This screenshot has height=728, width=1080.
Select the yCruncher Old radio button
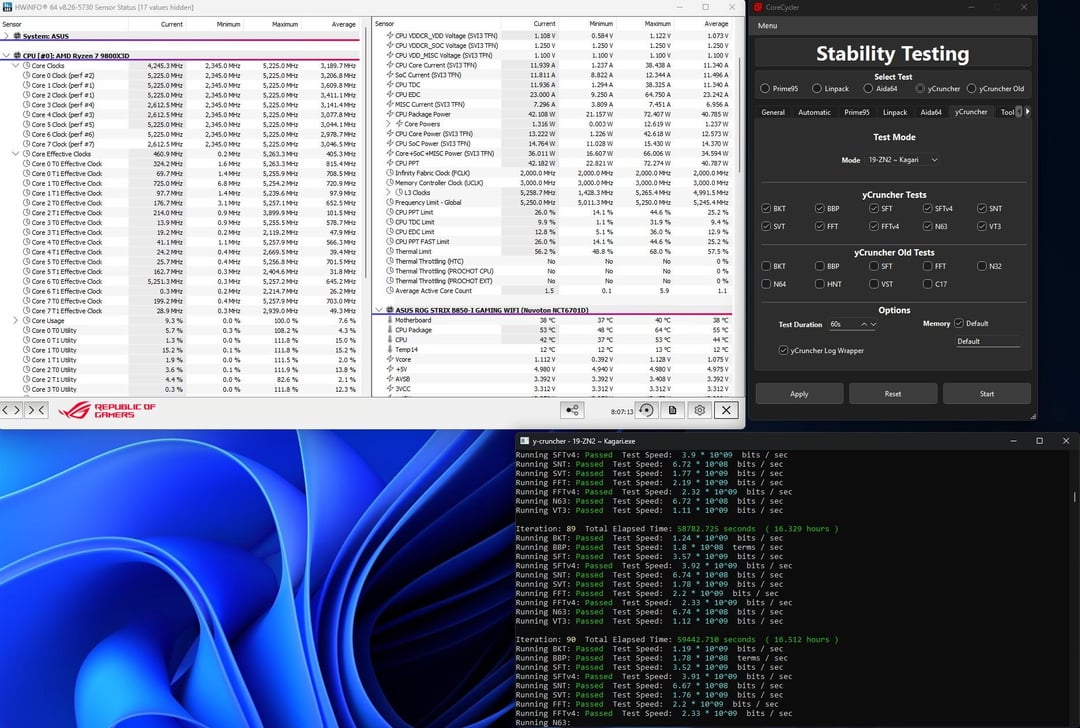tap(971, 88)
